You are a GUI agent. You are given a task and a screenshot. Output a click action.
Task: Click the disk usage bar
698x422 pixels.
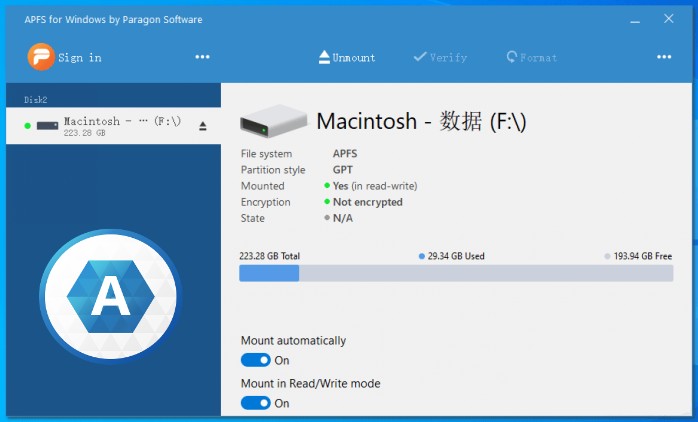click(456, 273)
